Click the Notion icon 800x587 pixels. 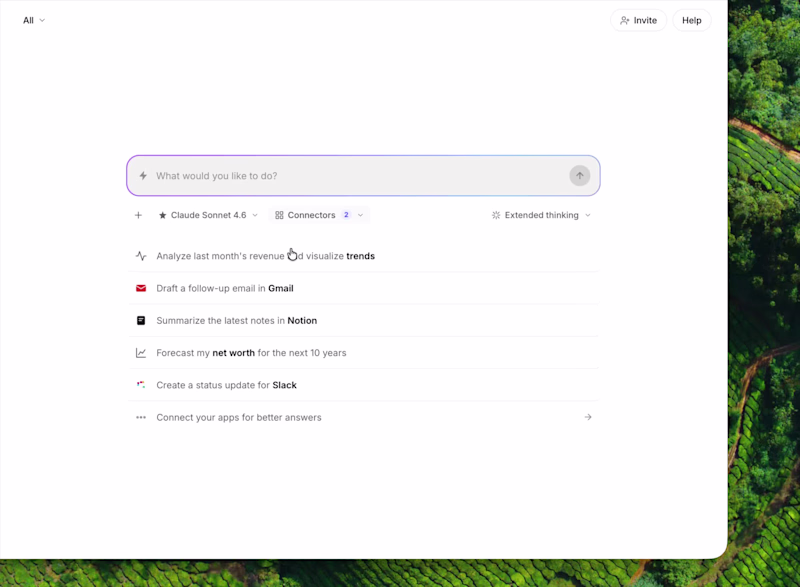click(141, 320)
